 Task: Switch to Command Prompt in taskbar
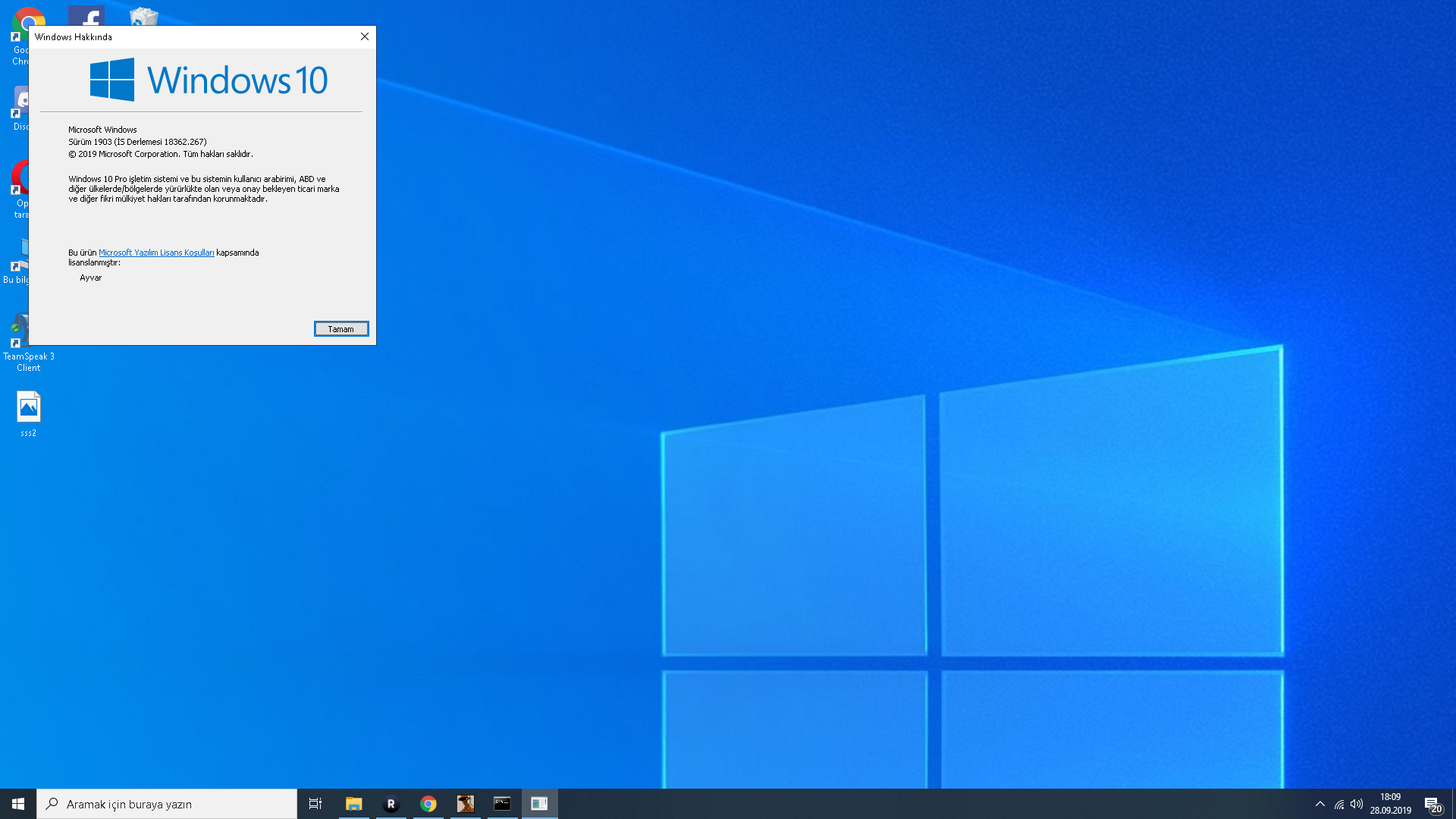pyautogui.click(x=502, y=804)
